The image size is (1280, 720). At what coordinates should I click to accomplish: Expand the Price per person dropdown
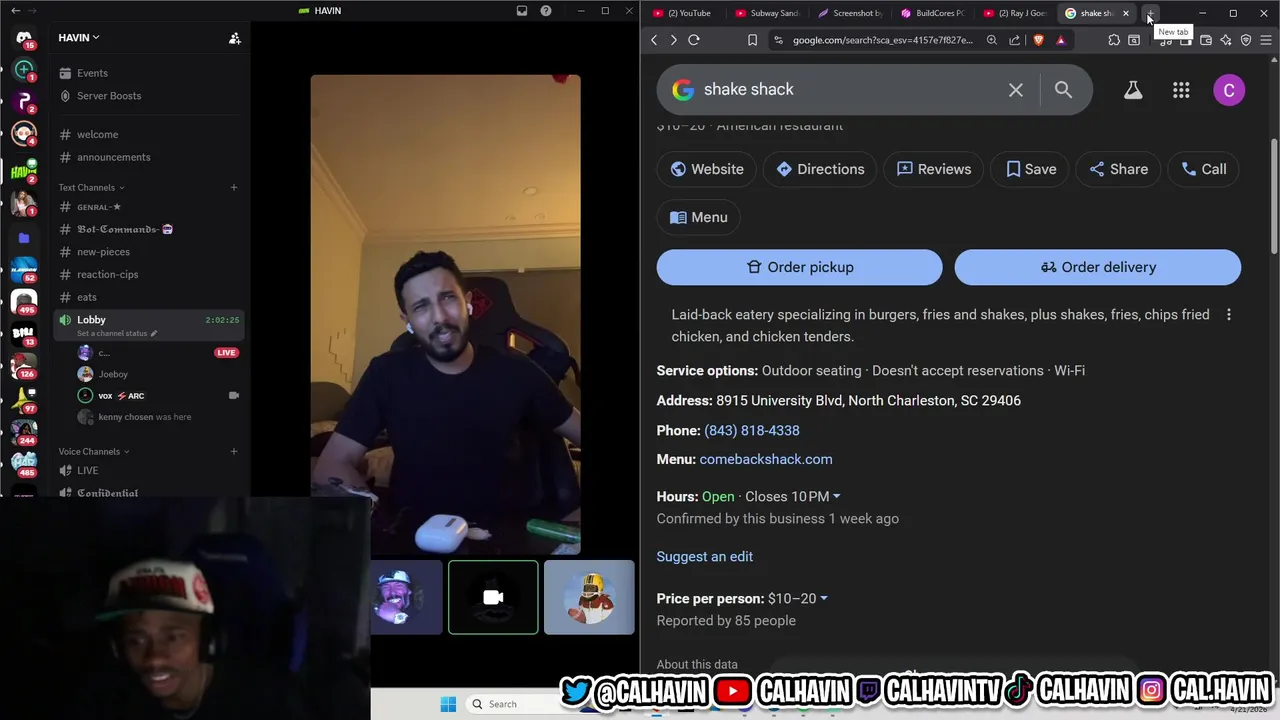click(823, 598)
